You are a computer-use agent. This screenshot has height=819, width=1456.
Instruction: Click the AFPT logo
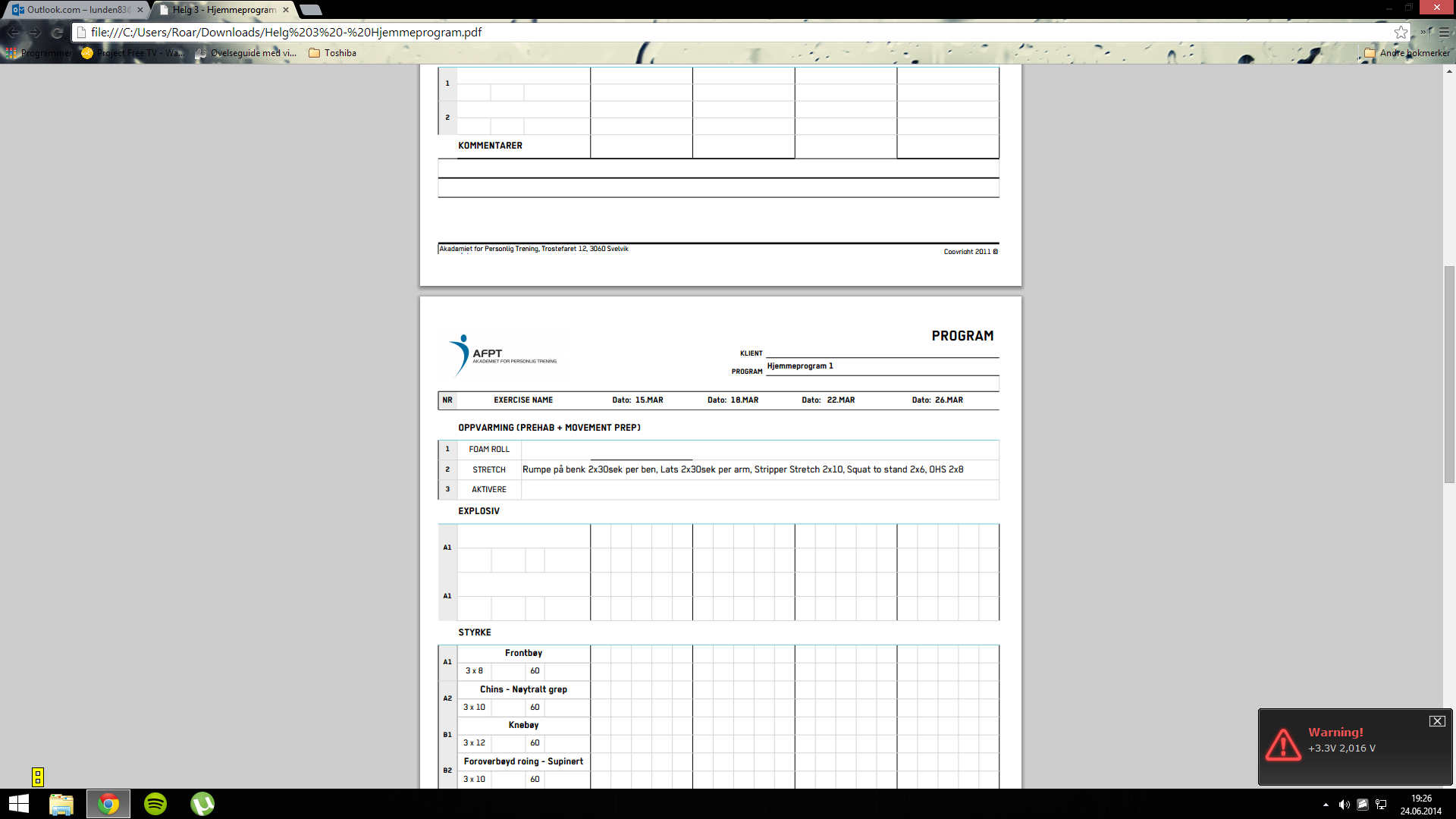(x=502, y=356)
